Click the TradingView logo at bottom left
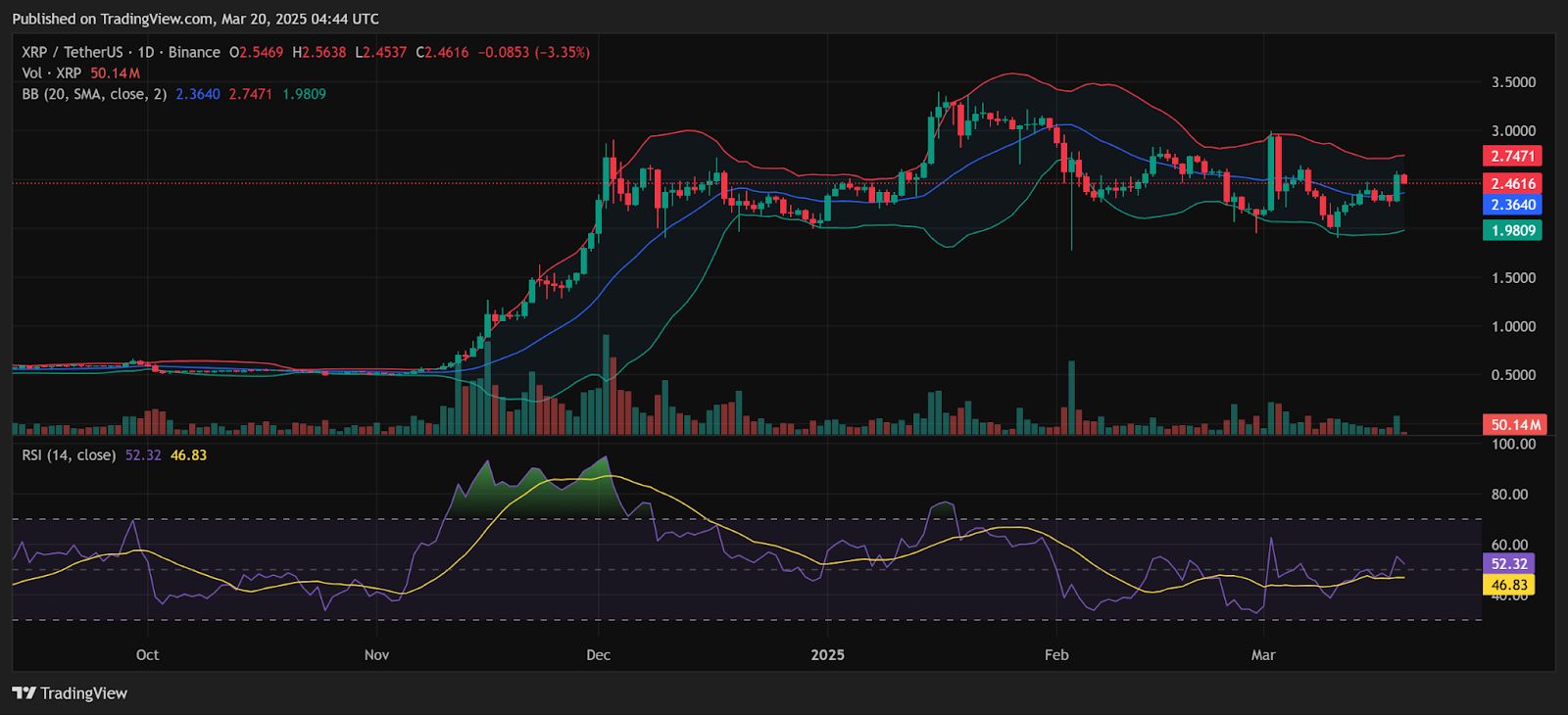Viewport: 1568px width, 715px height. coord(70,693)
